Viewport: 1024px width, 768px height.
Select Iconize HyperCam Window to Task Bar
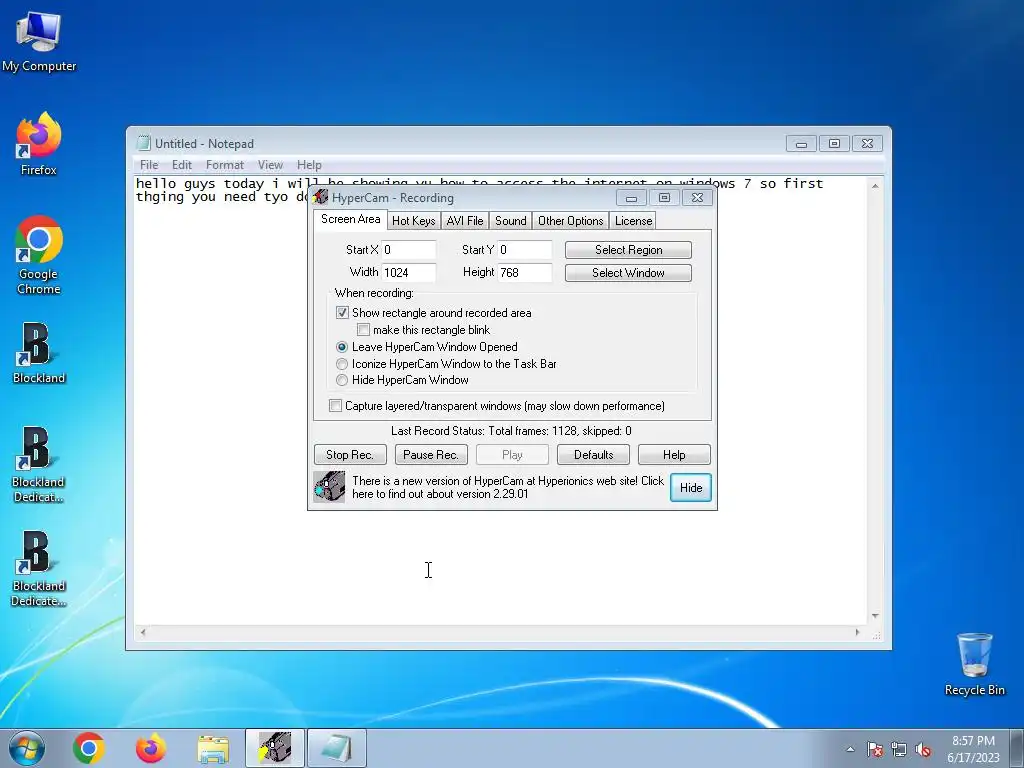(x=342, y=364)
